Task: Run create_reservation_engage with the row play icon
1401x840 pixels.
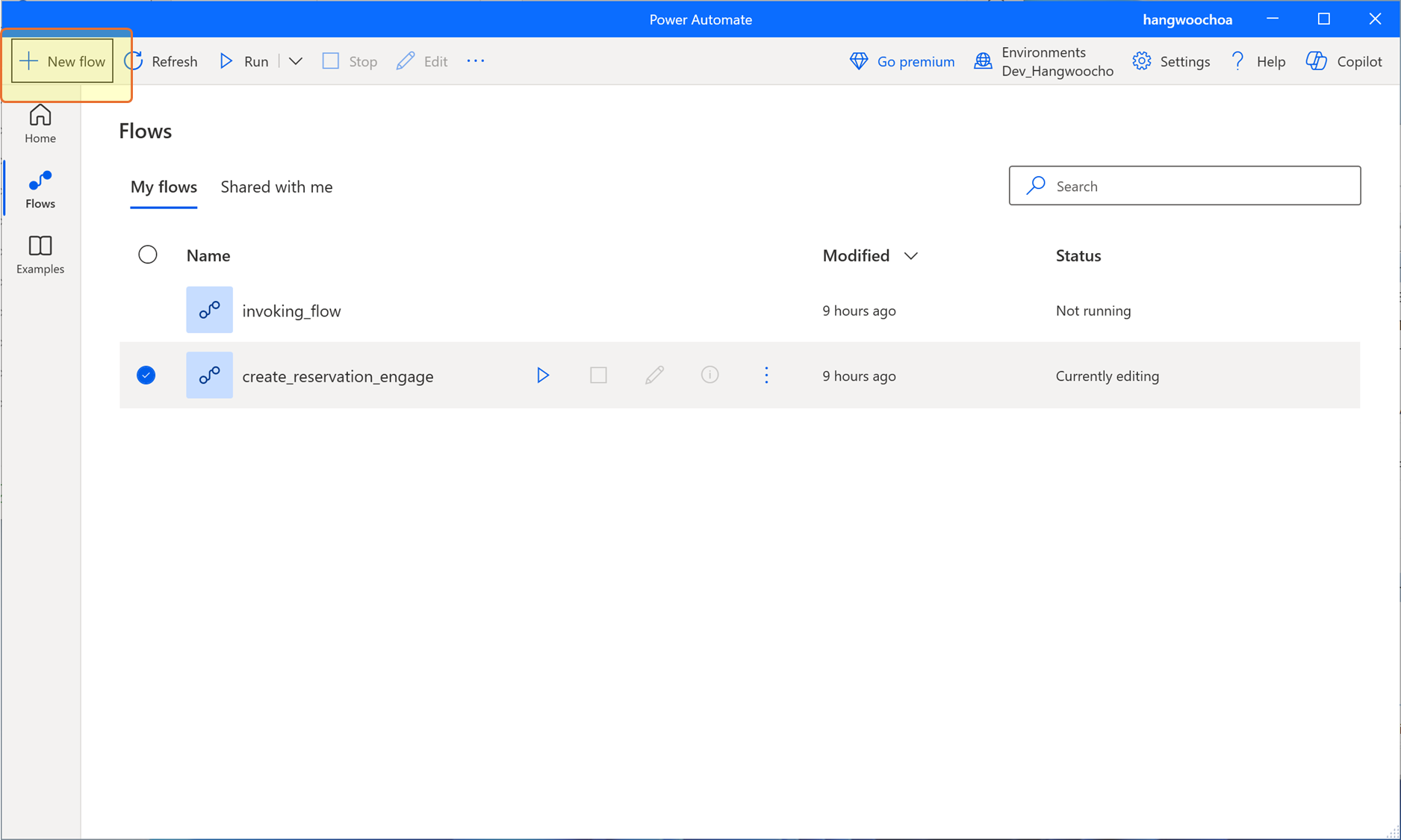Action: coord(543,375)
